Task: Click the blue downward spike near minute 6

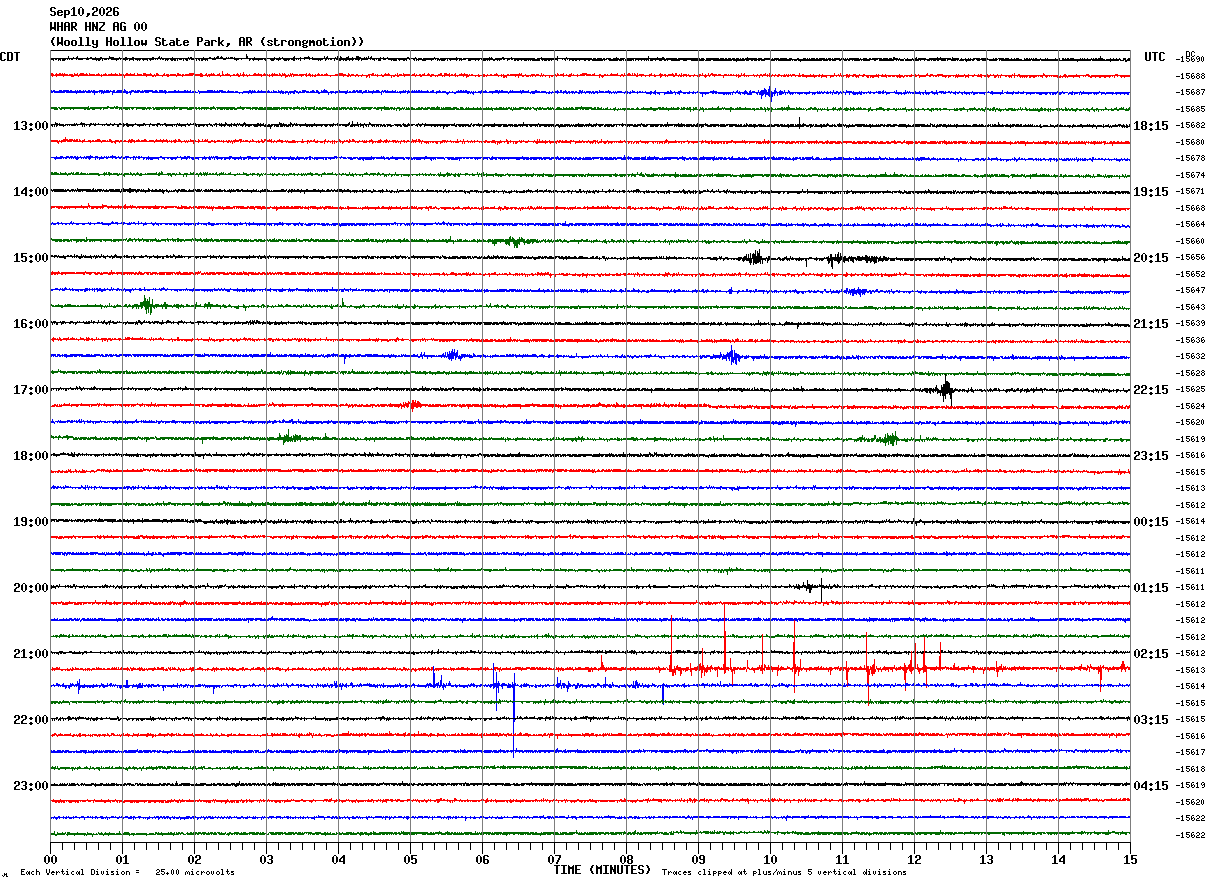Action: (x=514, y=716)
